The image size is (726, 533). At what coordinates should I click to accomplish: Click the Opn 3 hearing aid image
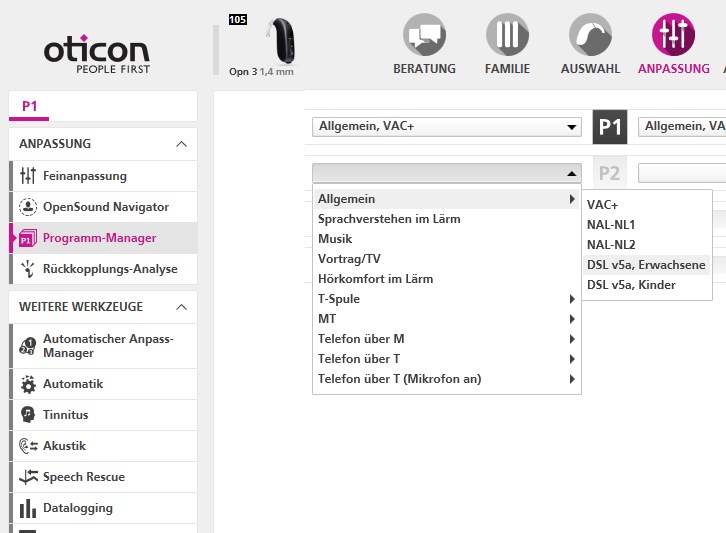point(281,40)
